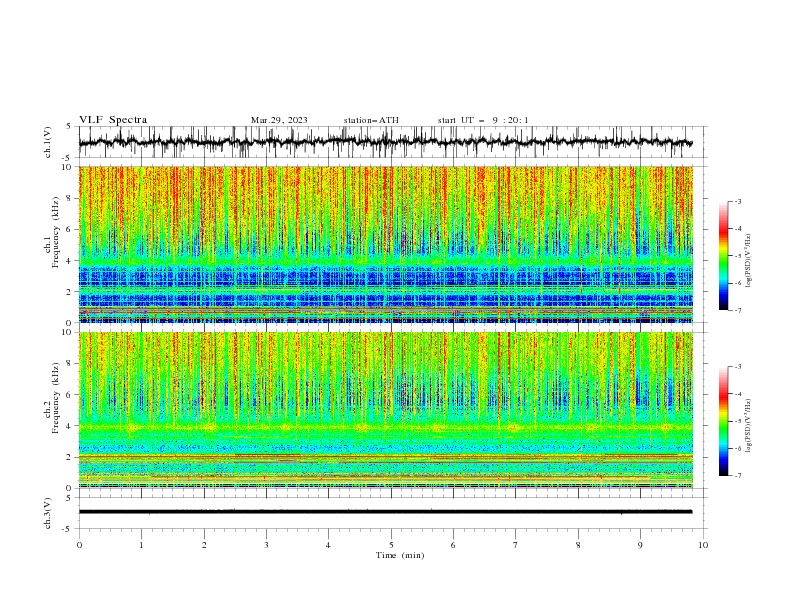Viewport: 792px width, 612px height.
Task: Click the '-7' value on ch.2 colorbar
Action: [x=738, y=476]
